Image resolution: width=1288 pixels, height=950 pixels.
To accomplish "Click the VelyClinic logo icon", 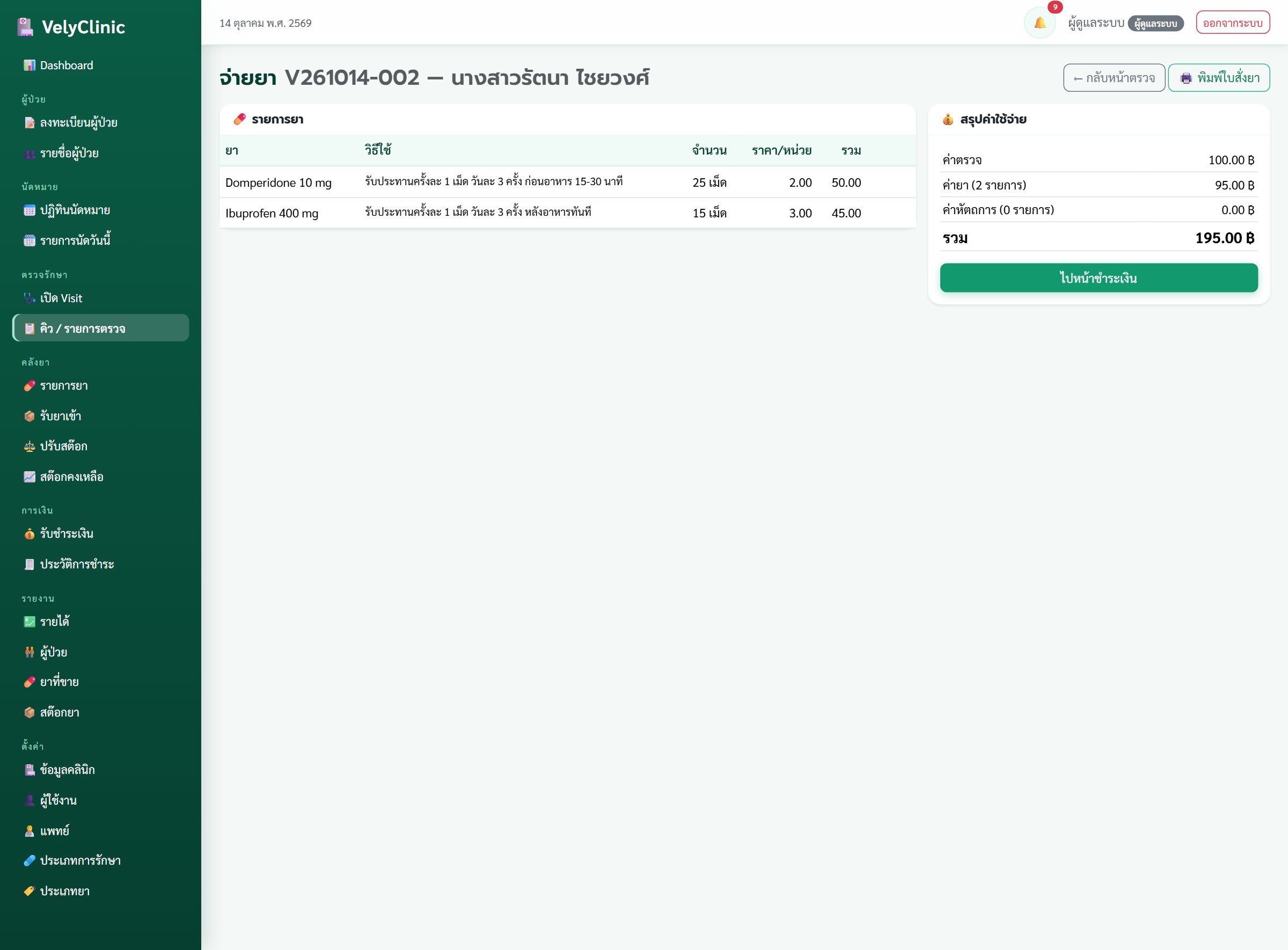I will 25,27.
